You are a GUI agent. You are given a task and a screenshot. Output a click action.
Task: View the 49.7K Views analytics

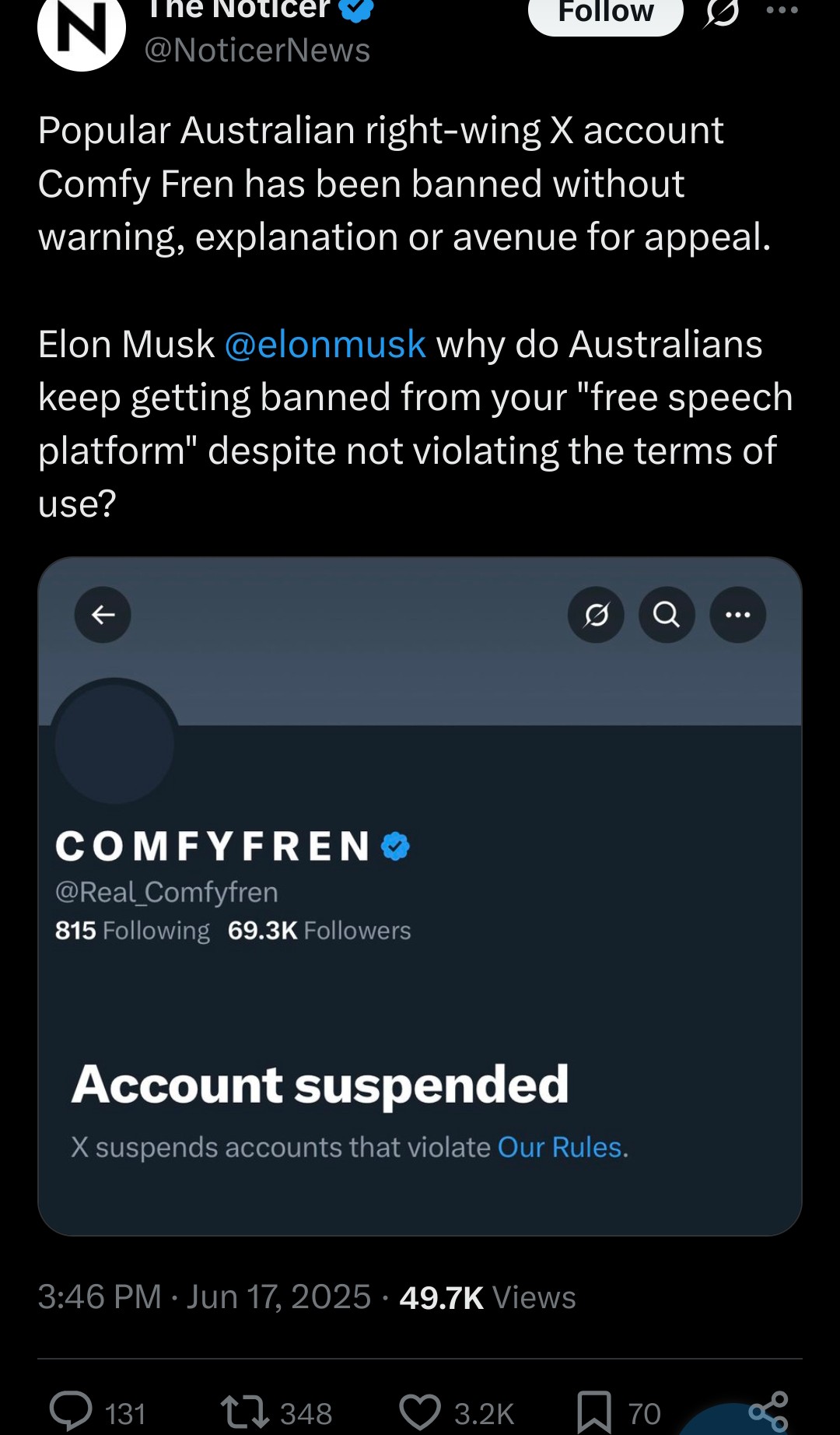tap(488, 1297)
